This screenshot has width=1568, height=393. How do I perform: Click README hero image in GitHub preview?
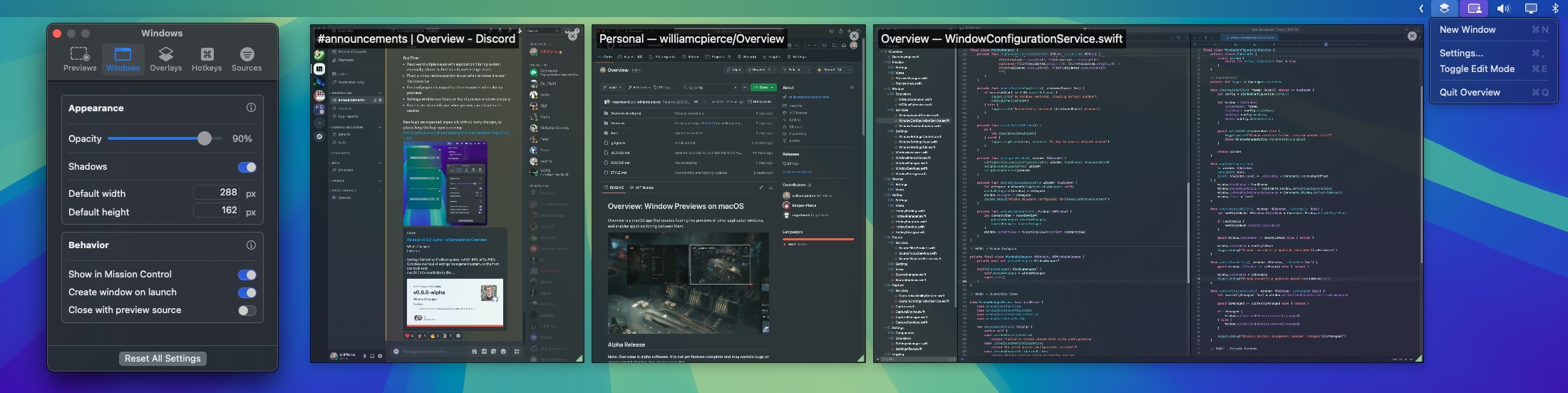(688, 282)
